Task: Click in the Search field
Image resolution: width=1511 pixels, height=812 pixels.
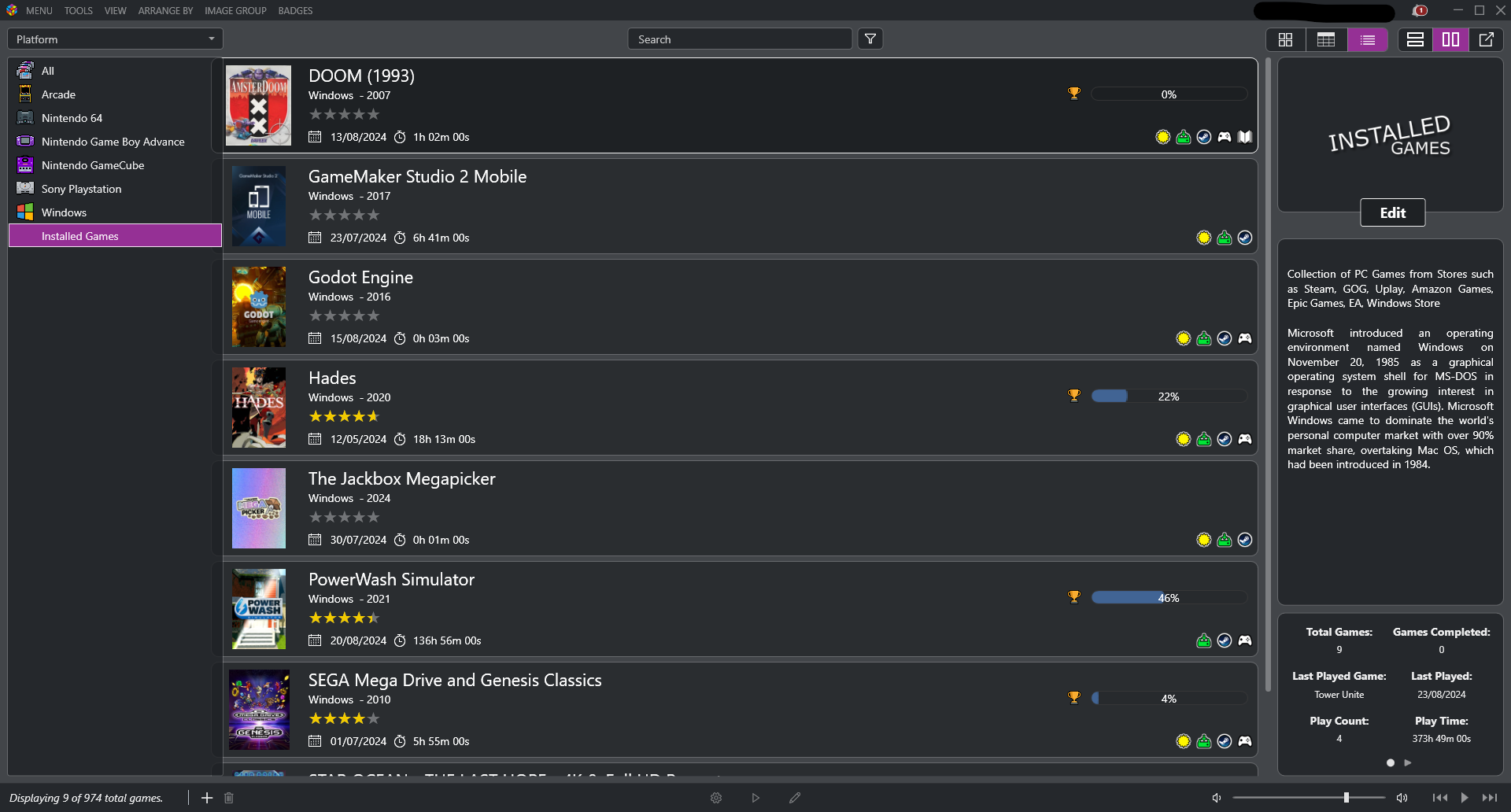Action: click(x=740, y=39)
